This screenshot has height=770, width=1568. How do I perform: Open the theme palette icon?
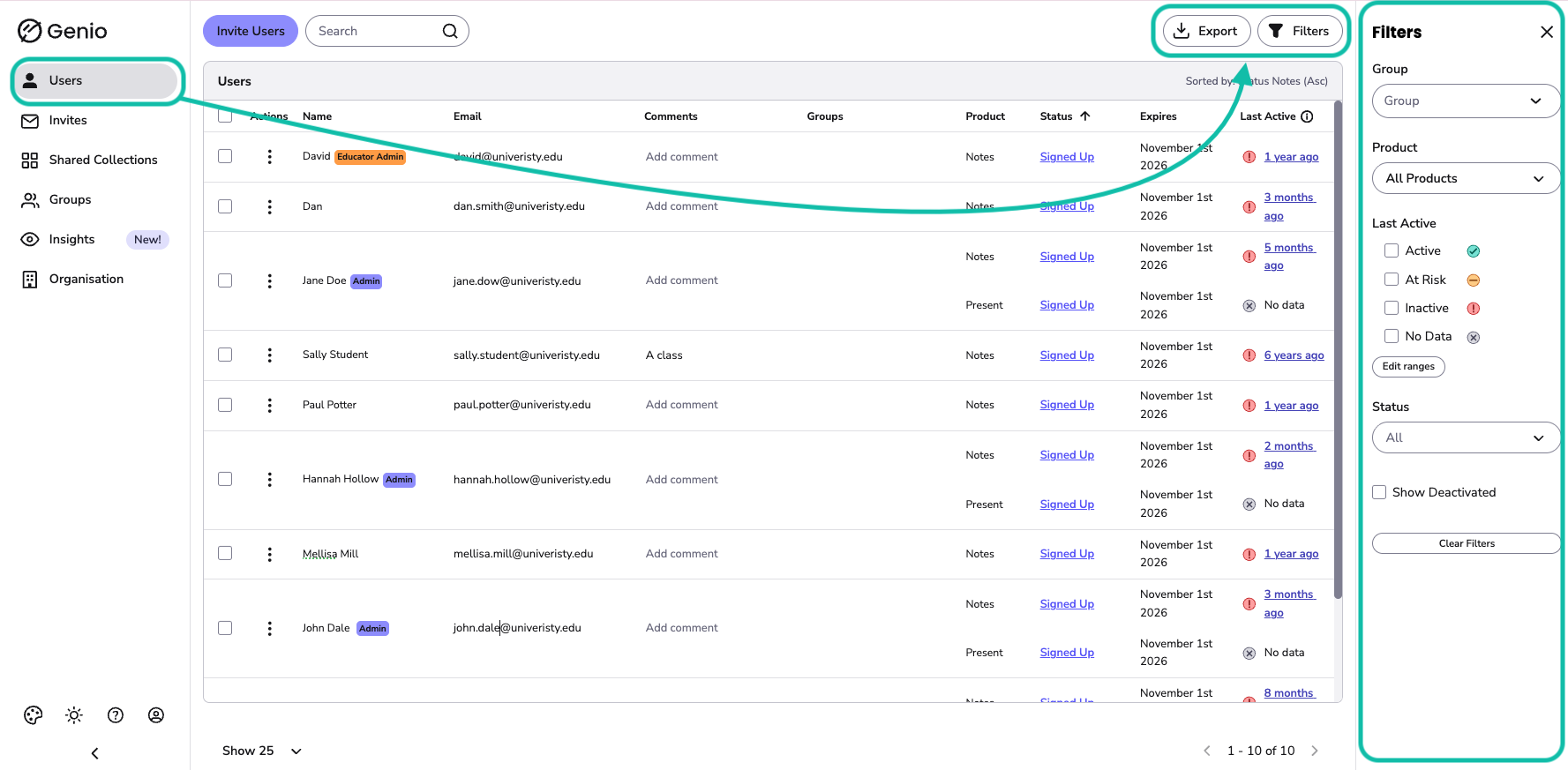34,715
